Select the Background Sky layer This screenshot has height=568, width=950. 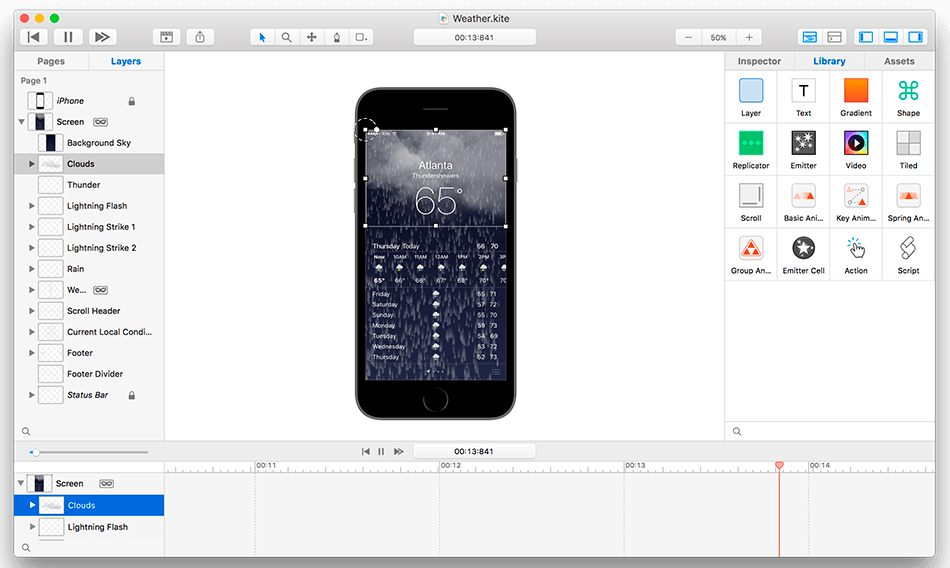coord(89,143)
